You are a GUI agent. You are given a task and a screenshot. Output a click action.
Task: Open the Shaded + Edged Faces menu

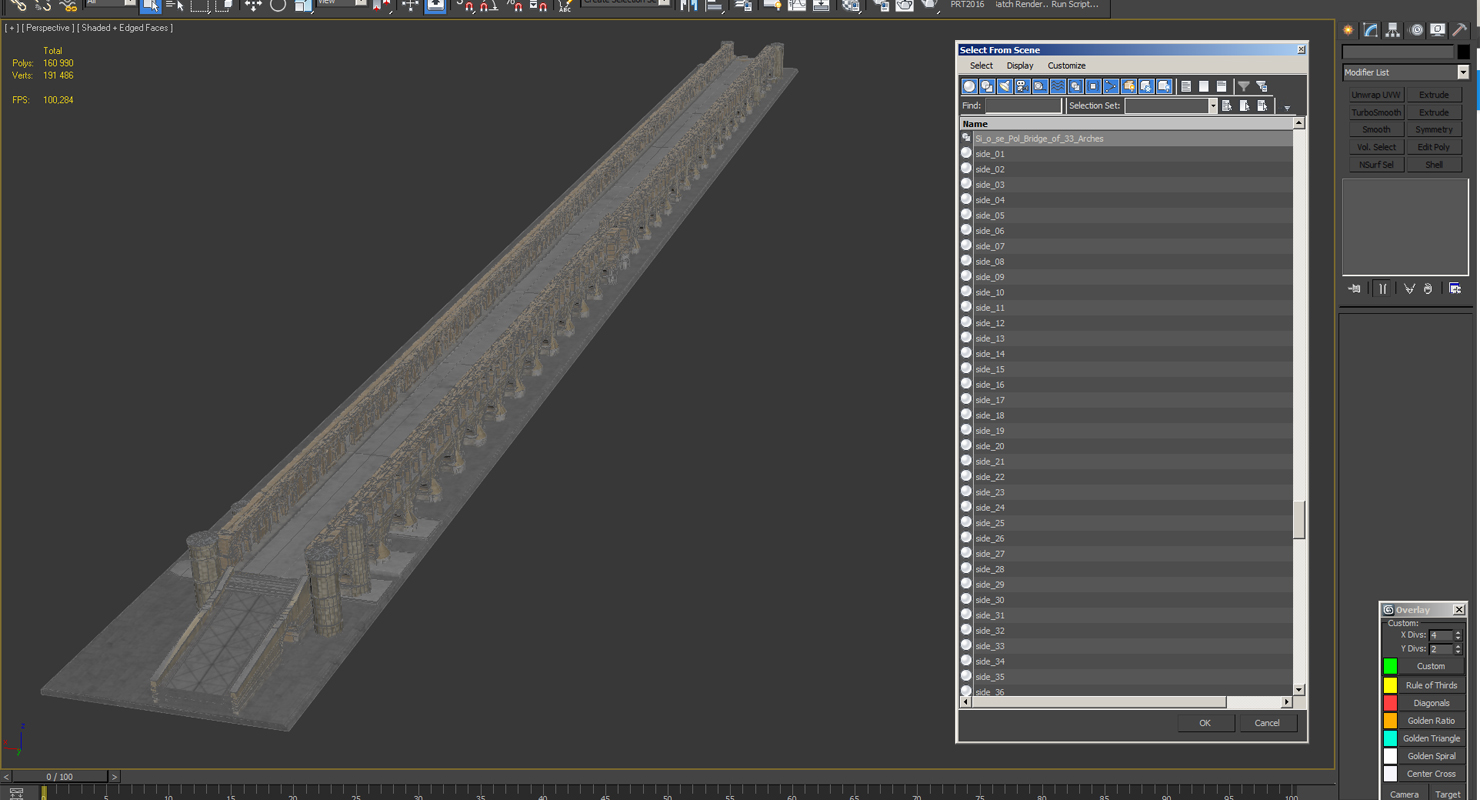pos(125,28)
